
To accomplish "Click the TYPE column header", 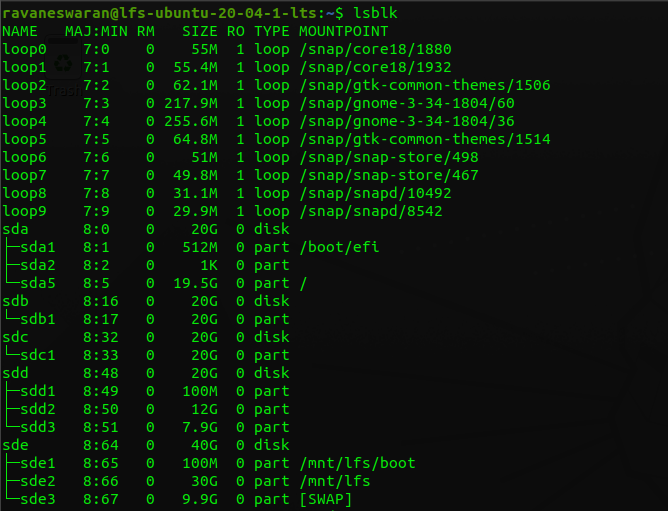I will tap(272, 31).
